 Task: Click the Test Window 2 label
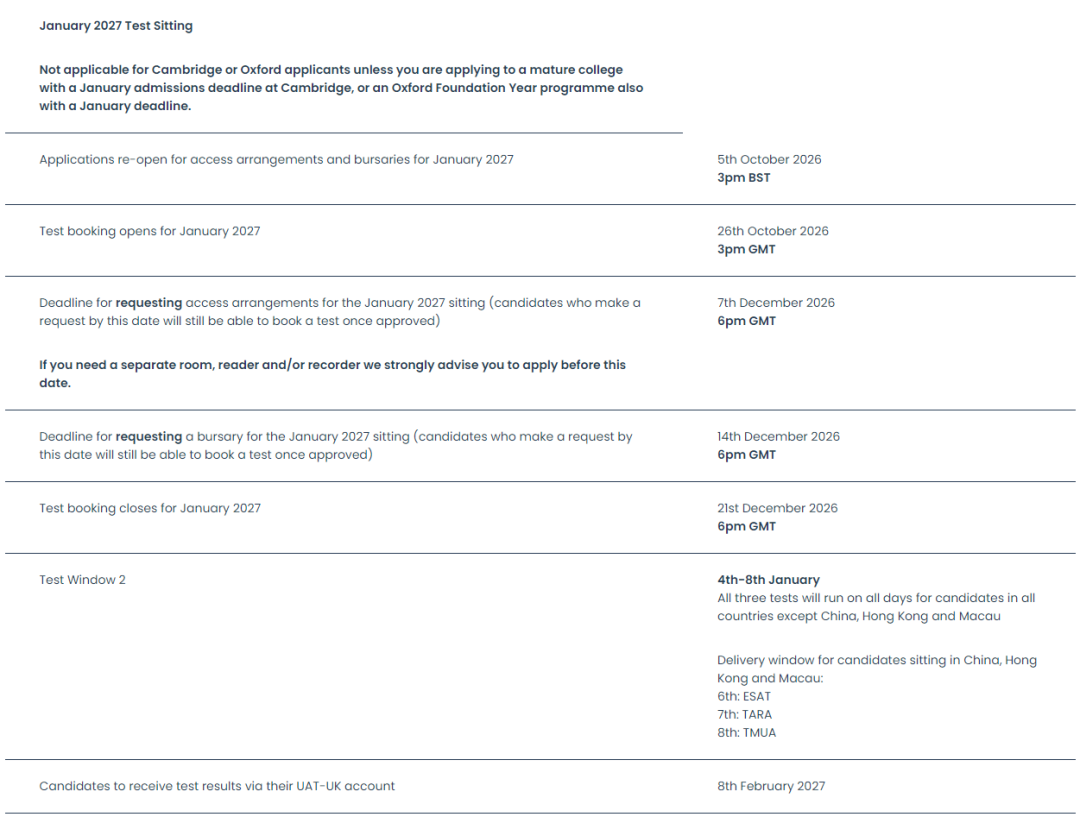tap(83, 580)
